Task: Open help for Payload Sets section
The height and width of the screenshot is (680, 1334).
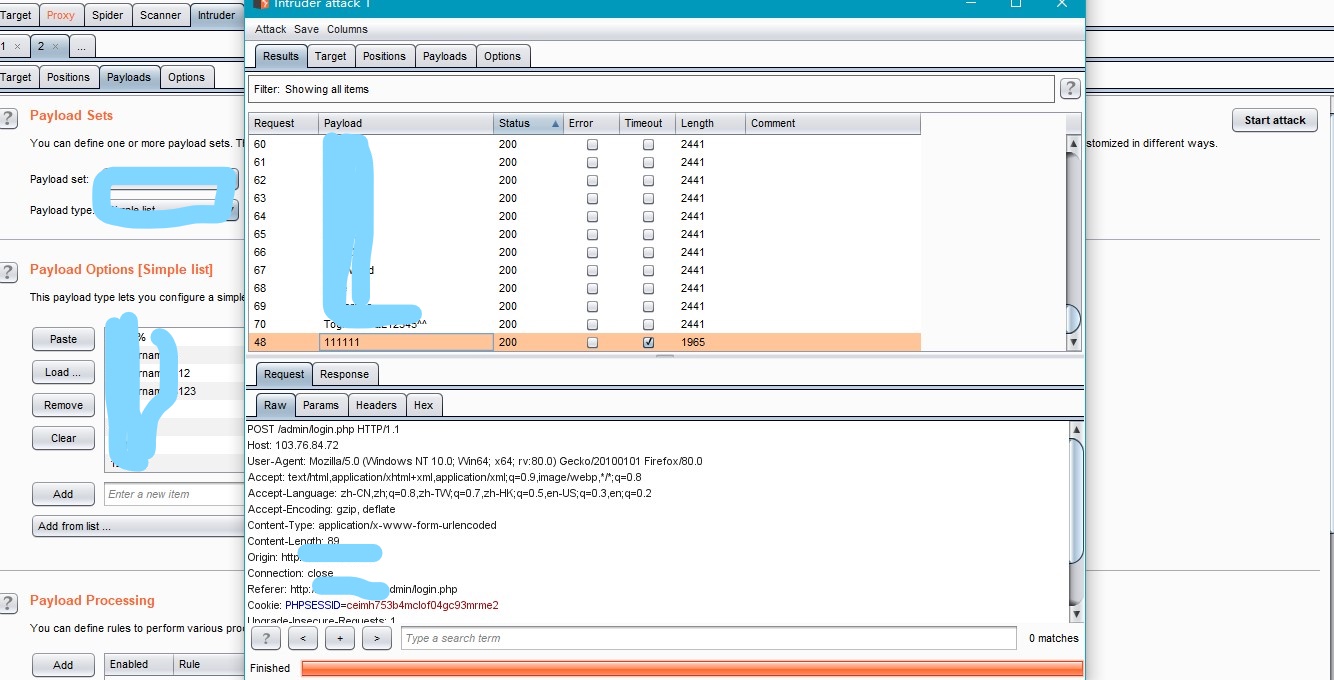Action: pyautogui.click(x=8, y=118)
